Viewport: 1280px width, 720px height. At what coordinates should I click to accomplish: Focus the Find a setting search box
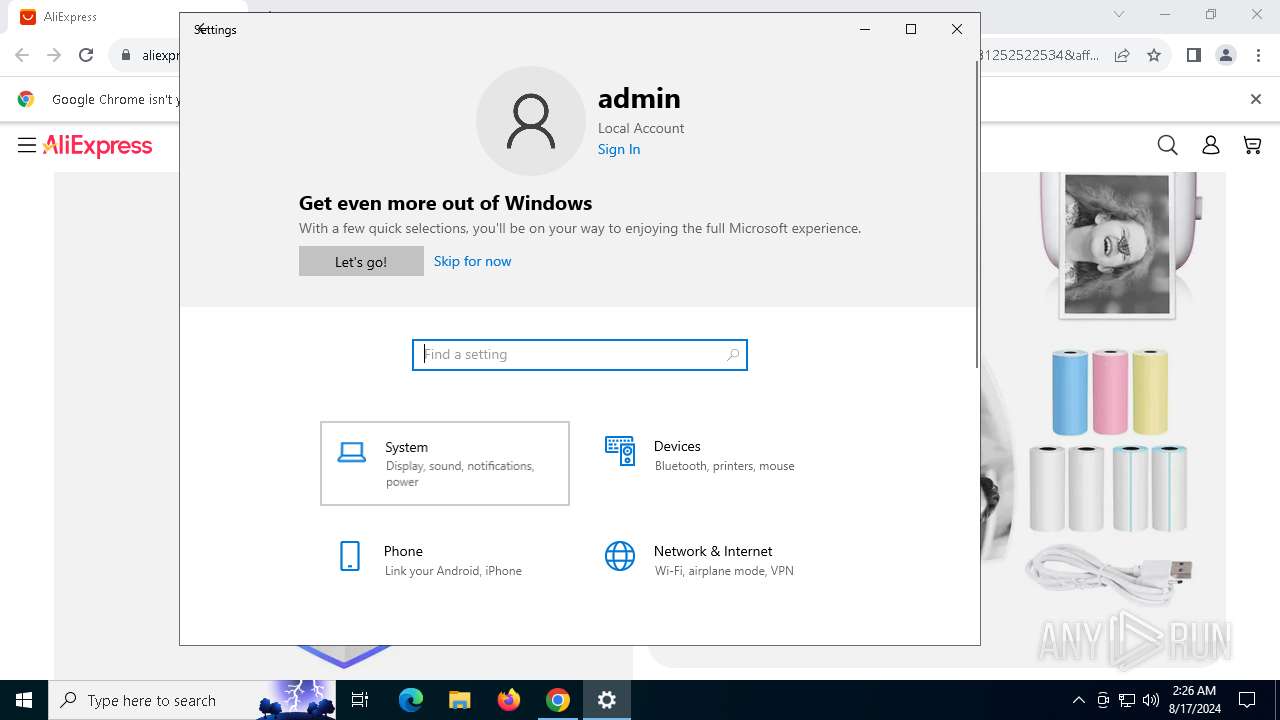(580, 354)
